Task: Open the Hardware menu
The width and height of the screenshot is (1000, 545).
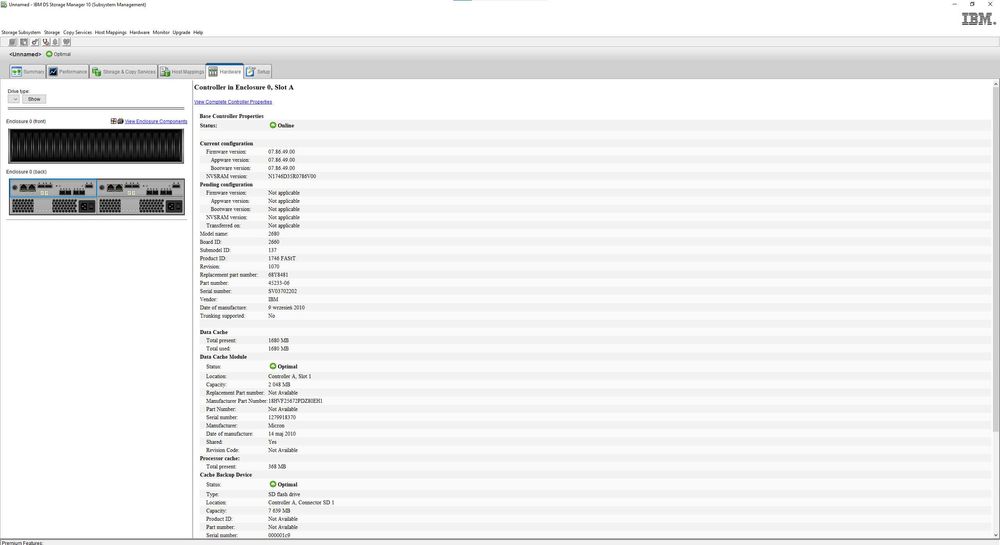Action: click(139, 32)
